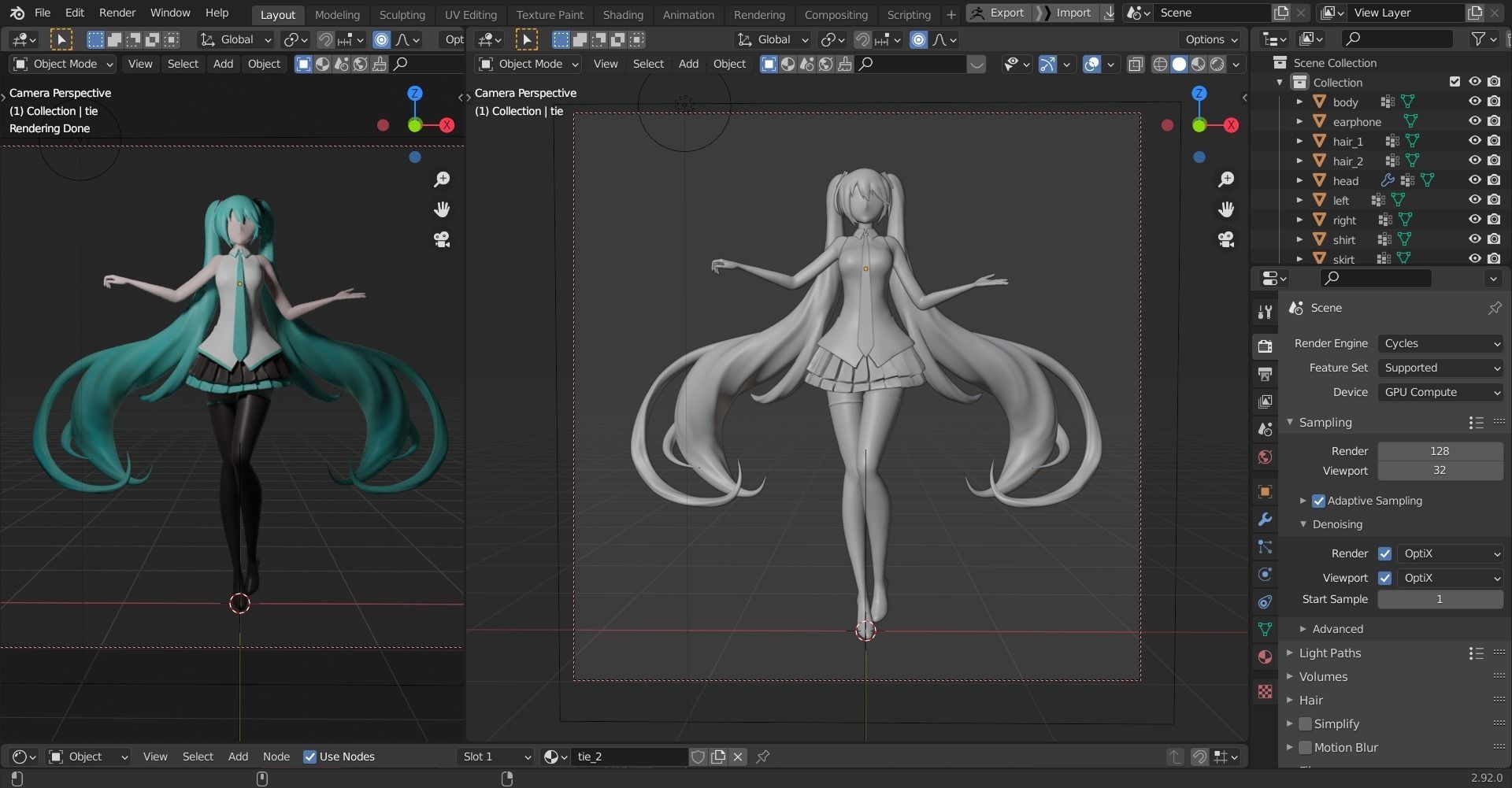Open the Tool properties tab
Viewport: 1512px width, 788px height.
pyautogui.click(x=1265, y=312)
